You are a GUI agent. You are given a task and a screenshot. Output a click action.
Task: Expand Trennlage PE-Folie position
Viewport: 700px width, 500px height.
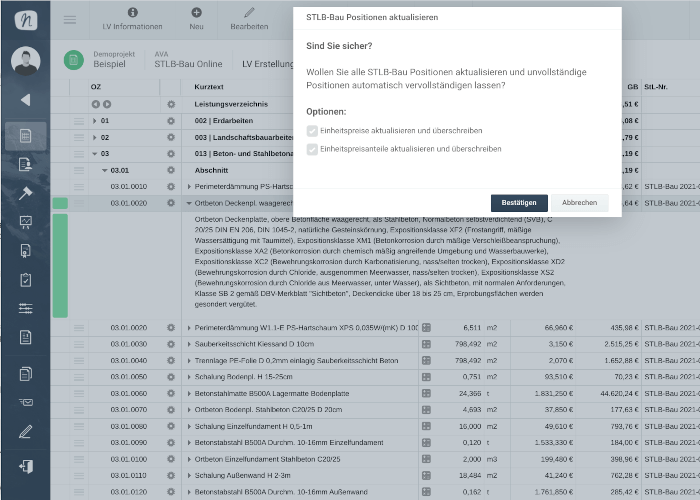[x=189, y=361]
